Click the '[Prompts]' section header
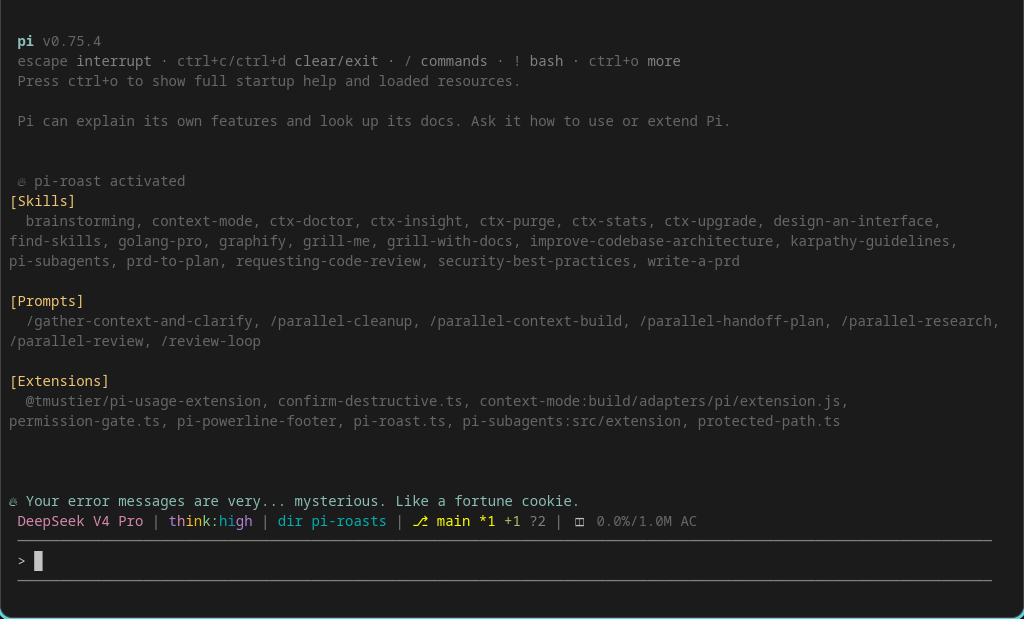Image resolution: width=1024 pixels, height=619 pixels. pyautogui.click(x=46, y=301)
